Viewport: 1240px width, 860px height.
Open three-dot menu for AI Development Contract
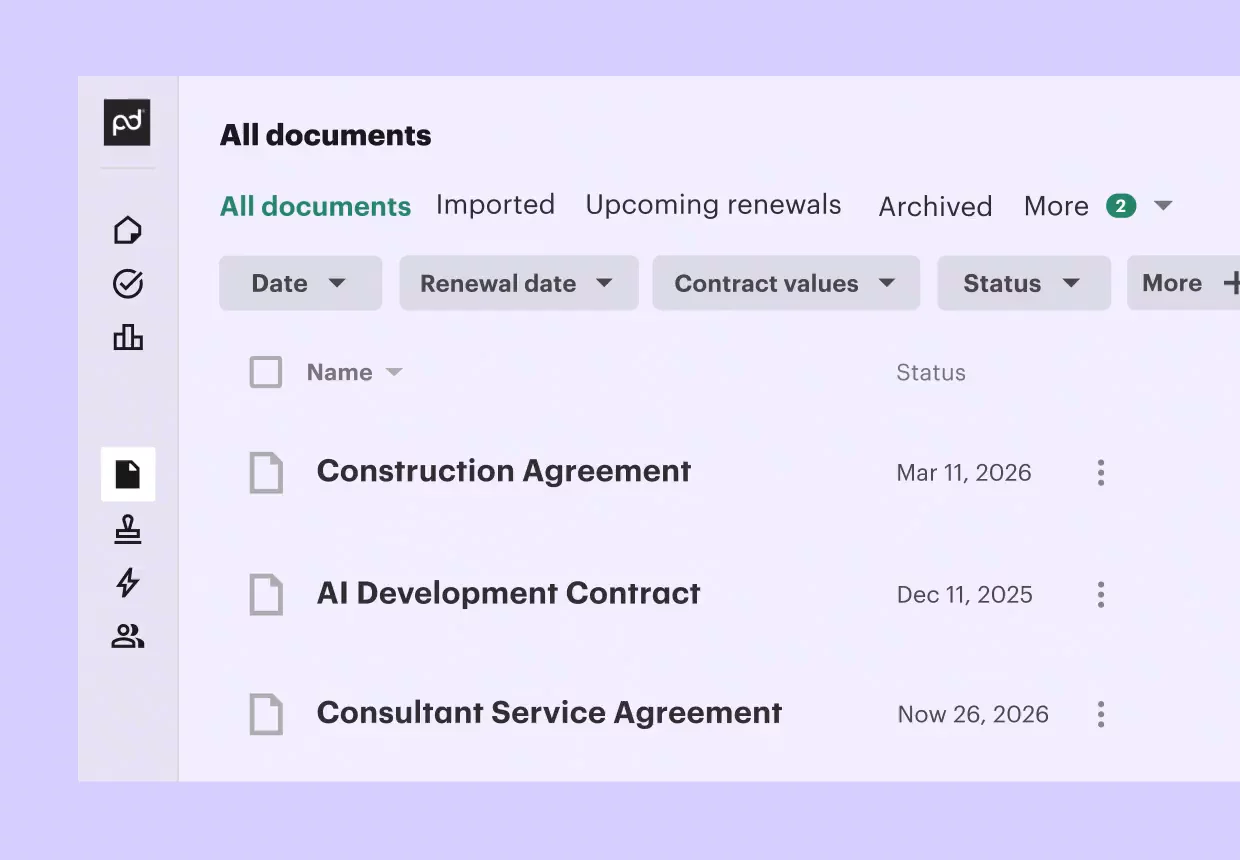point(1101,595)
